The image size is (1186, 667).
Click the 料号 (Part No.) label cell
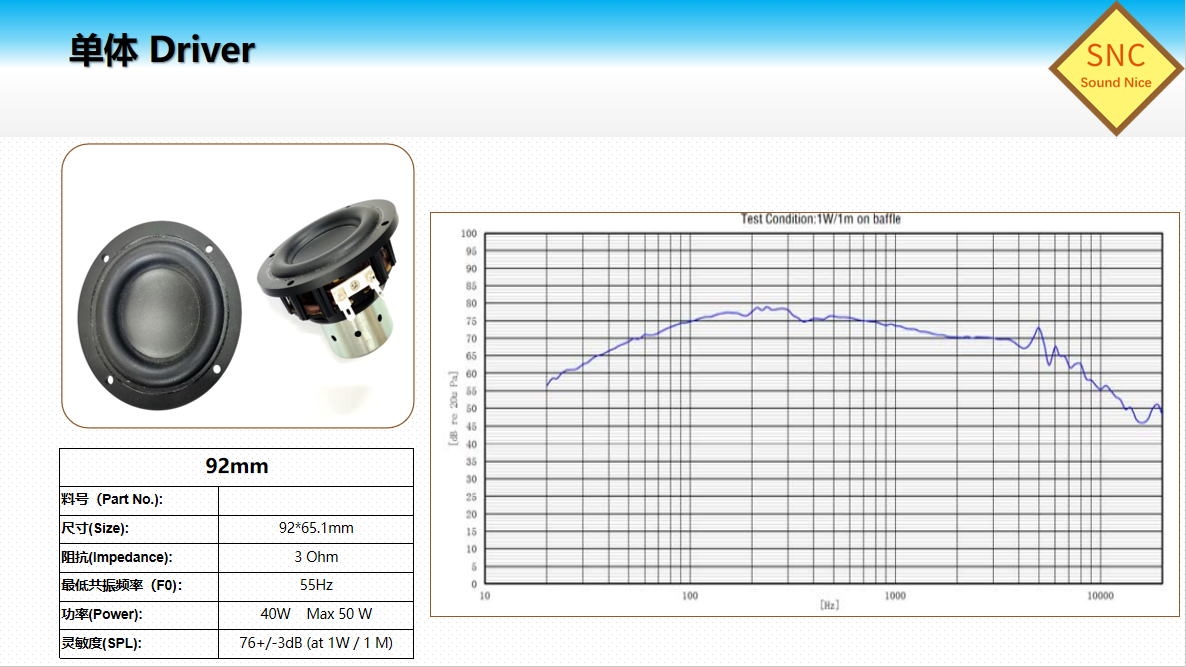[112, 500]
